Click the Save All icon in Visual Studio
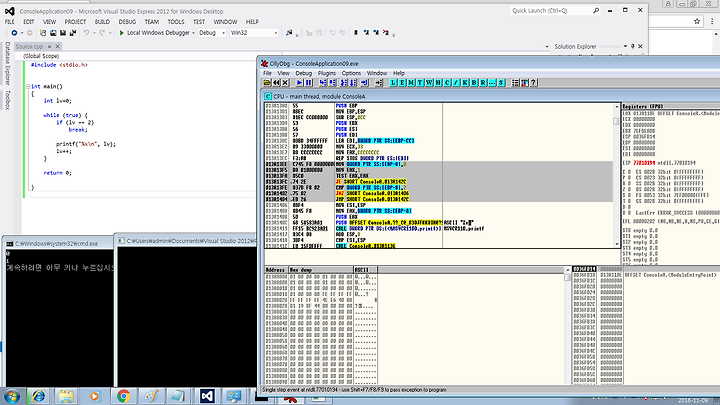The height and width of the screenshot is (405, 720). (x=73, y=33)
